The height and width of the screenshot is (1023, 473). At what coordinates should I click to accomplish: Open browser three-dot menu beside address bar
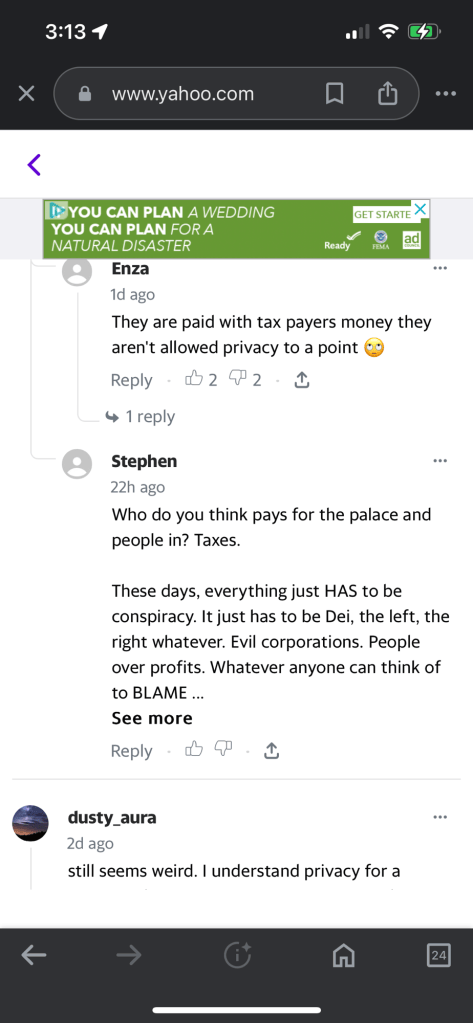click(x=446, y=95)
